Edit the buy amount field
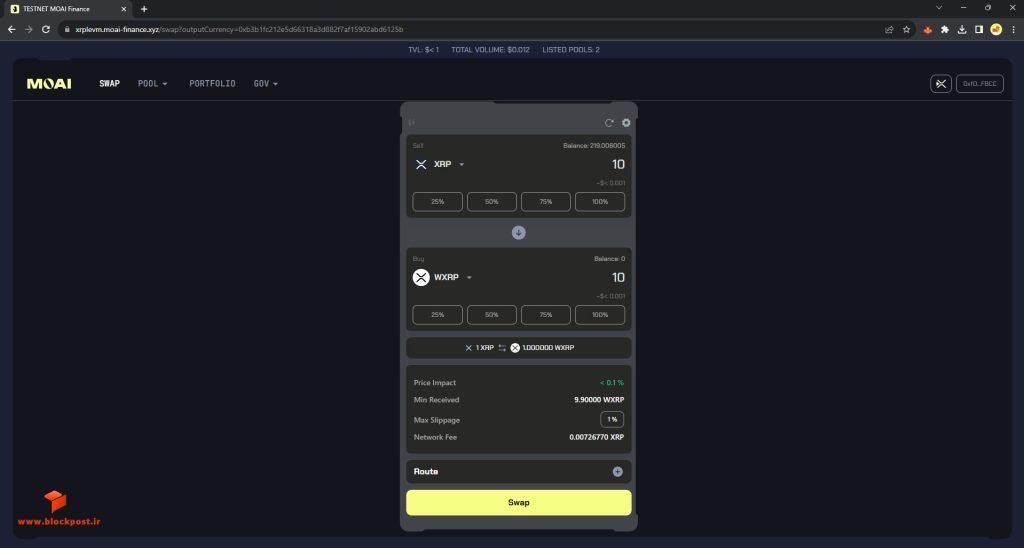 [618, 278]
